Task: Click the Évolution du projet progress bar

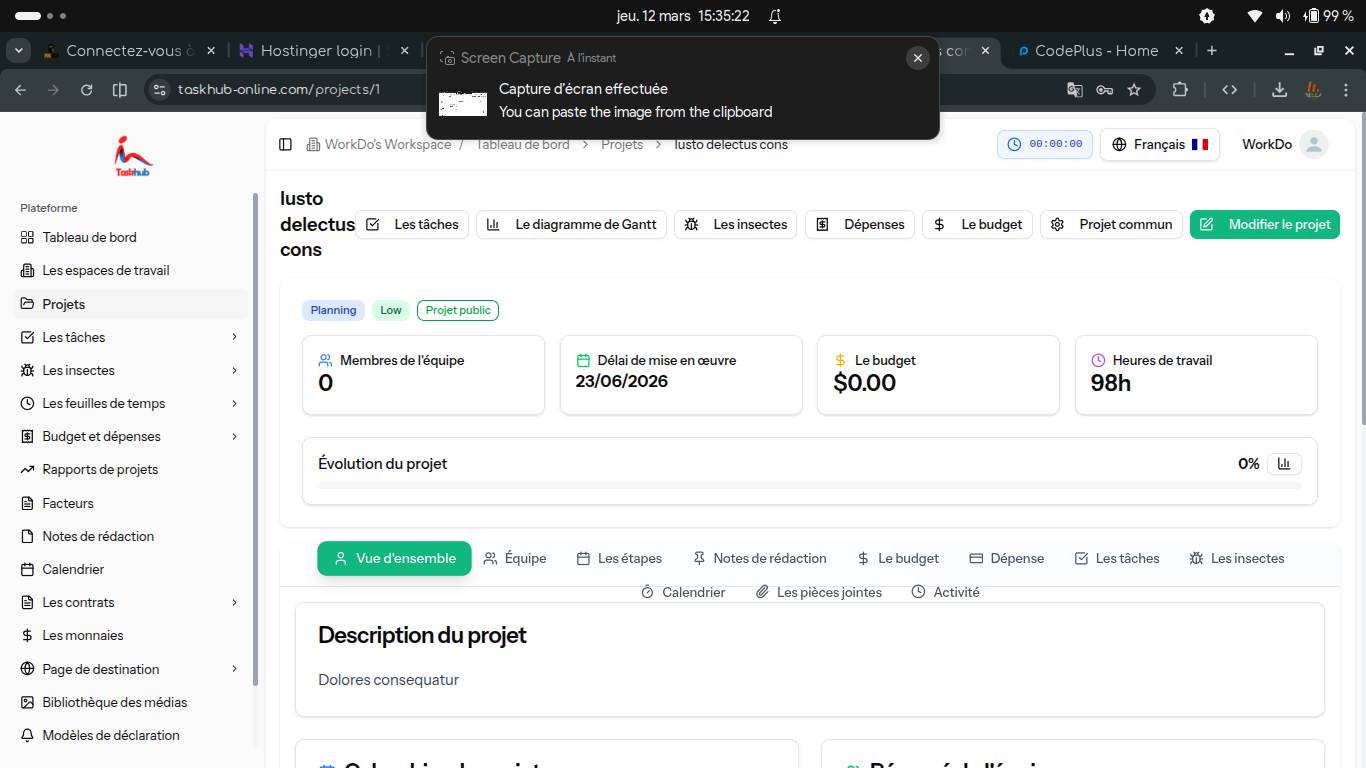Action: 809,485
